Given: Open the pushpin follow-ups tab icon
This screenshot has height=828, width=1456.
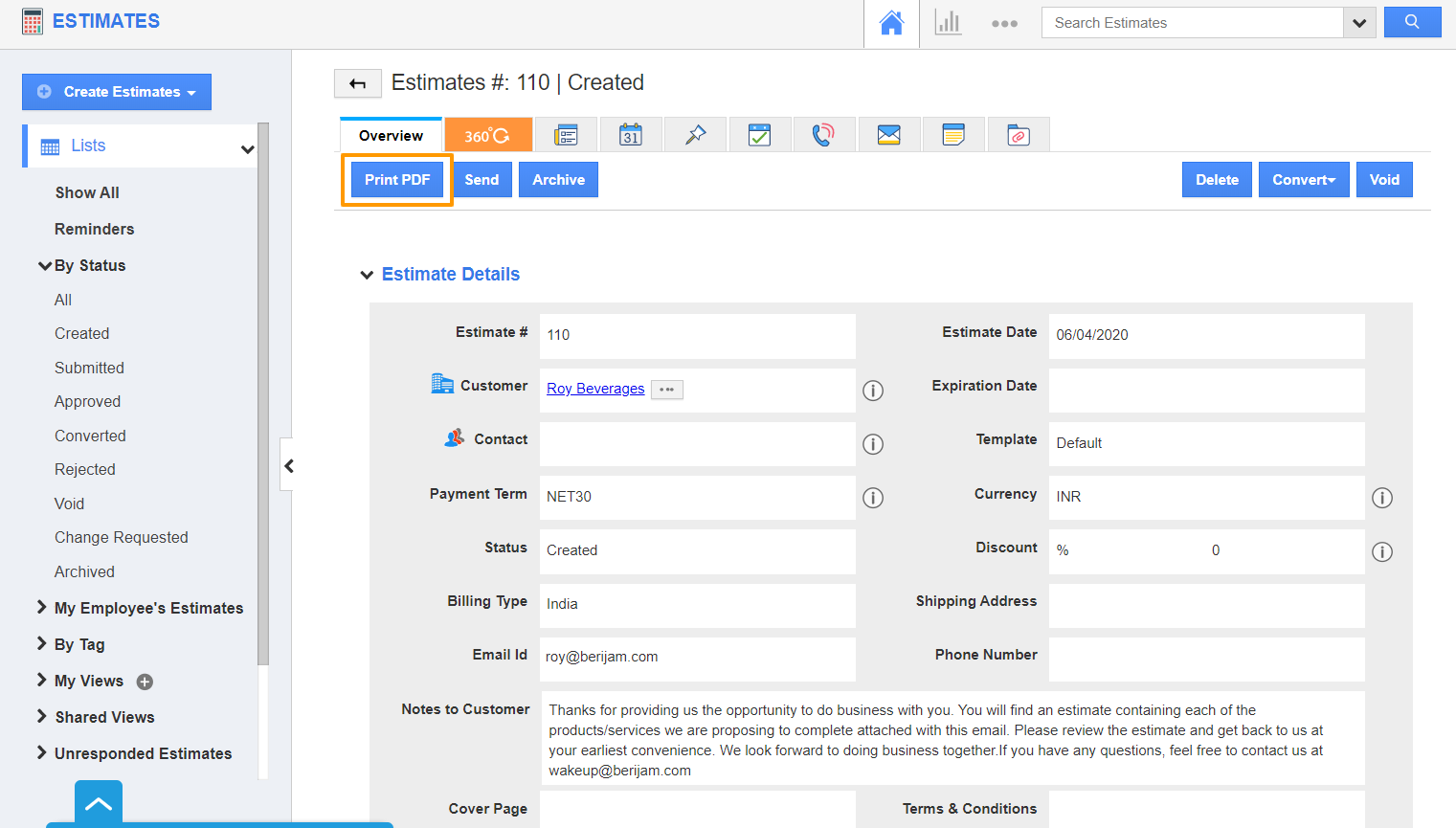Looking at the screenshot, I should [x=696, y=136].
